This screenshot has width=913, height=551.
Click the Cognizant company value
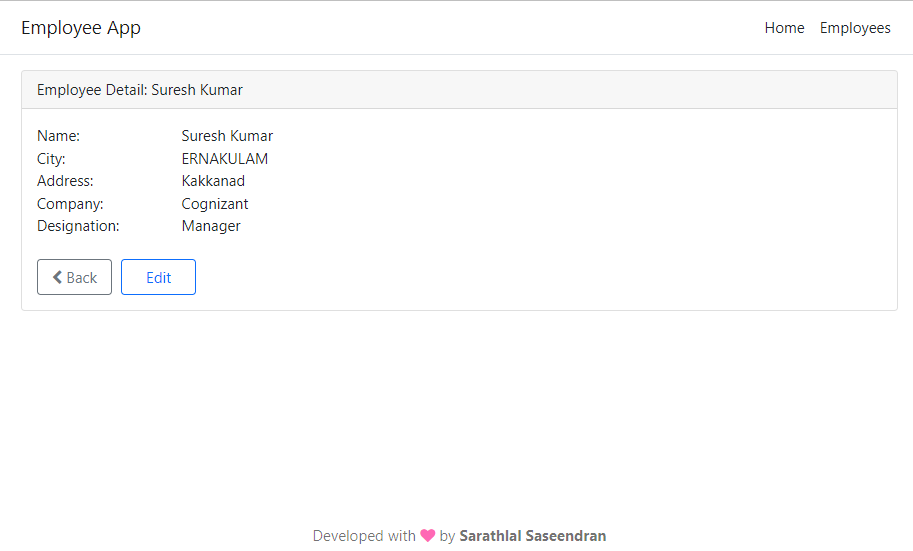click(215, 204)
